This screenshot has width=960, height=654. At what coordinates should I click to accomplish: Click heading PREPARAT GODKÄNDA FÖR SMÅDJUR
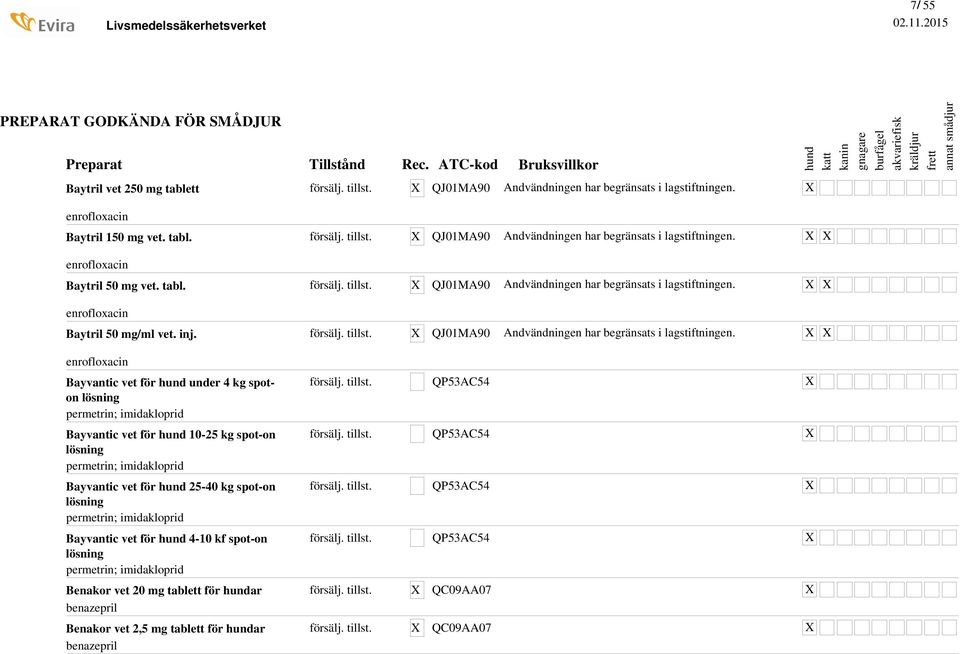click(141, 121)
